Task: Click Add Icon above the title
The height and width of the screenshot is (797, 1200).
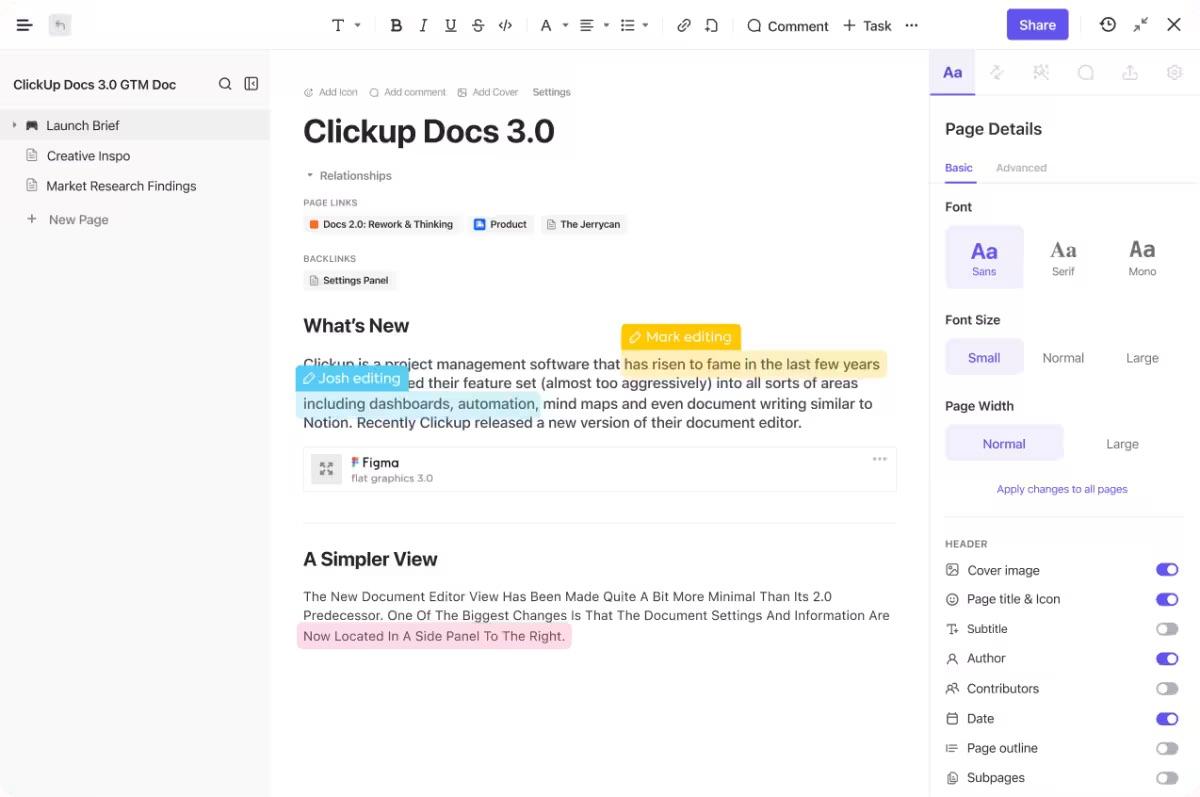Action: tap(331, 92)
